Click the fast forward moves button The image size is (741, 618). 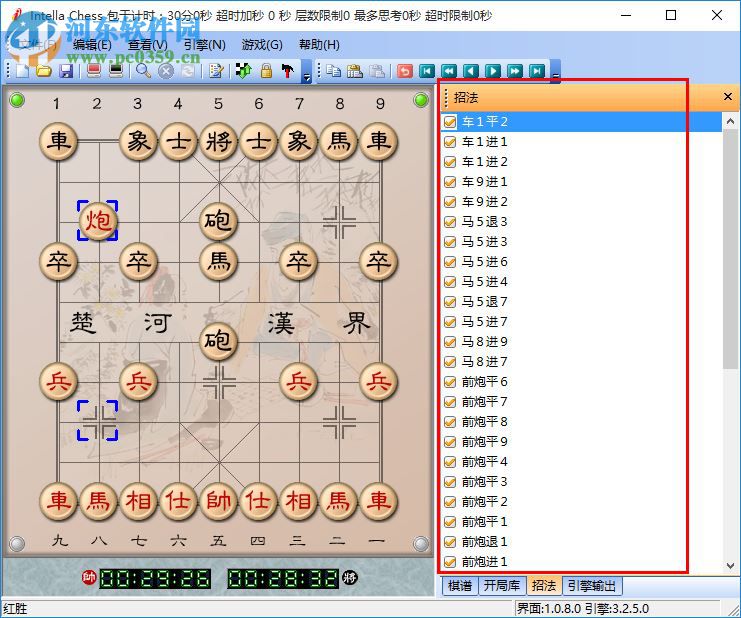click(515, 71)
